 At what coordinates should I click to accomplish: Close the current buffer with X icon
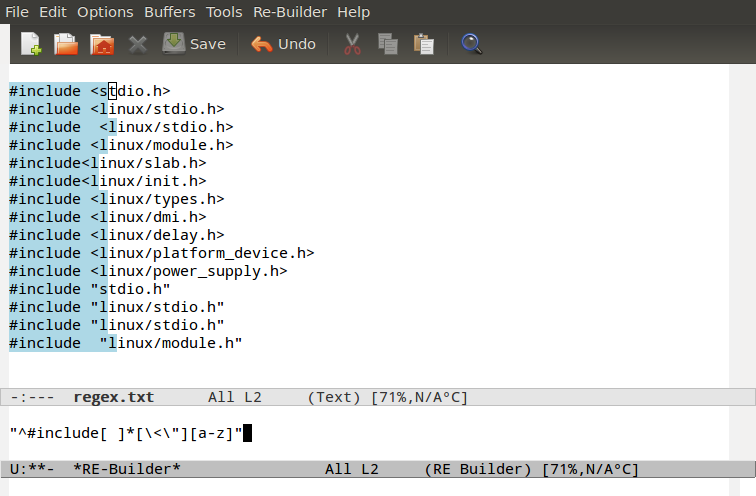[x=138, y=44]
